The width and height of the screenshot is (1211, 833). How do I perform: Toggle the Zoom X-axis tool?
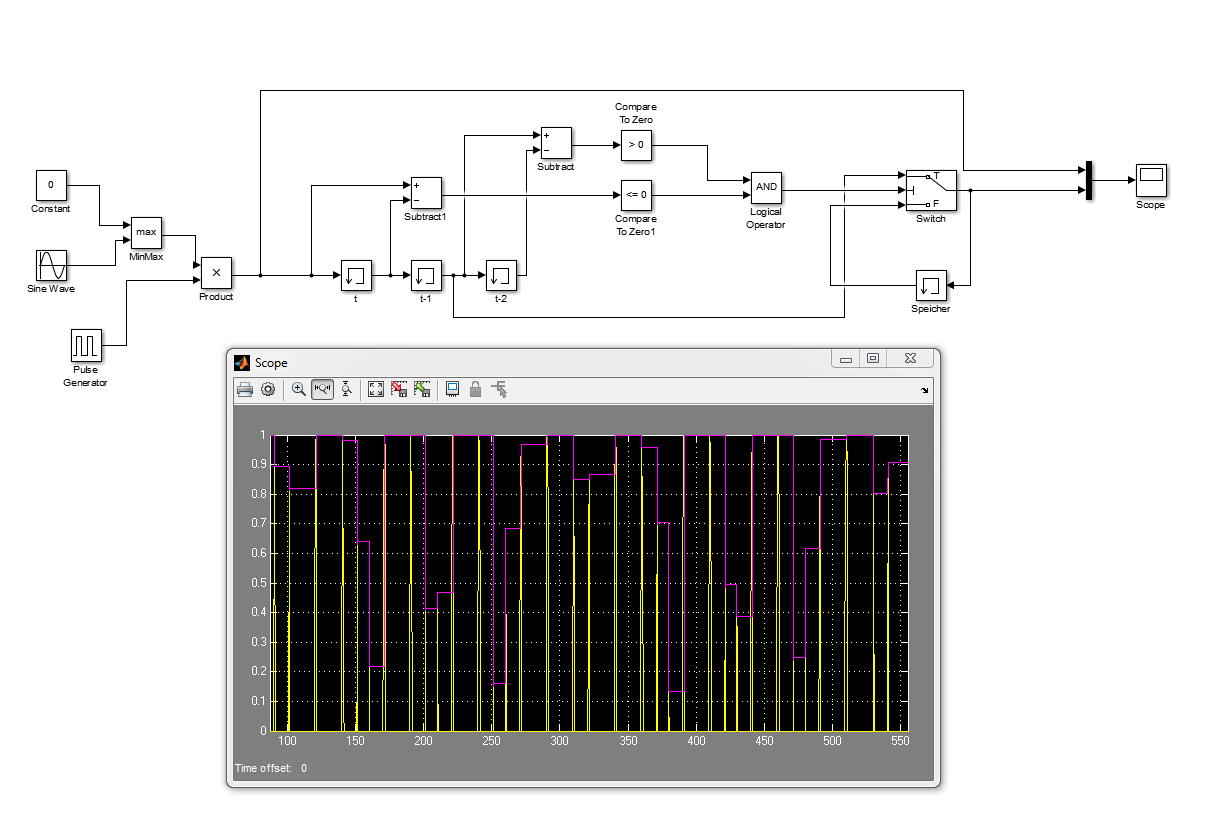322,390
